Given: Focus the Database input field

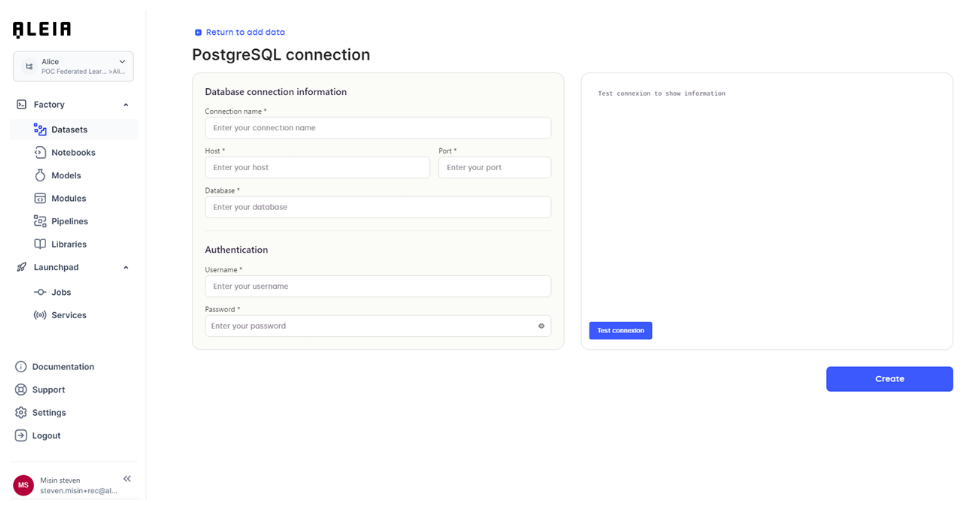Looking at the screenshot, I should pos(378,207).
